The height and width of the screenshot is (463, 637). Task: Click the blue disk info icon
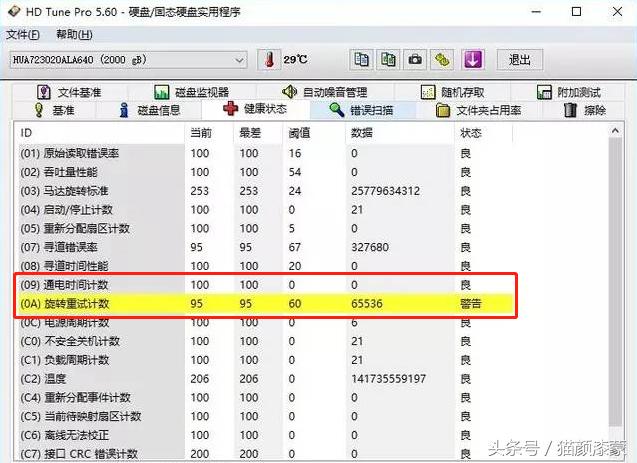tap(124, 110)
